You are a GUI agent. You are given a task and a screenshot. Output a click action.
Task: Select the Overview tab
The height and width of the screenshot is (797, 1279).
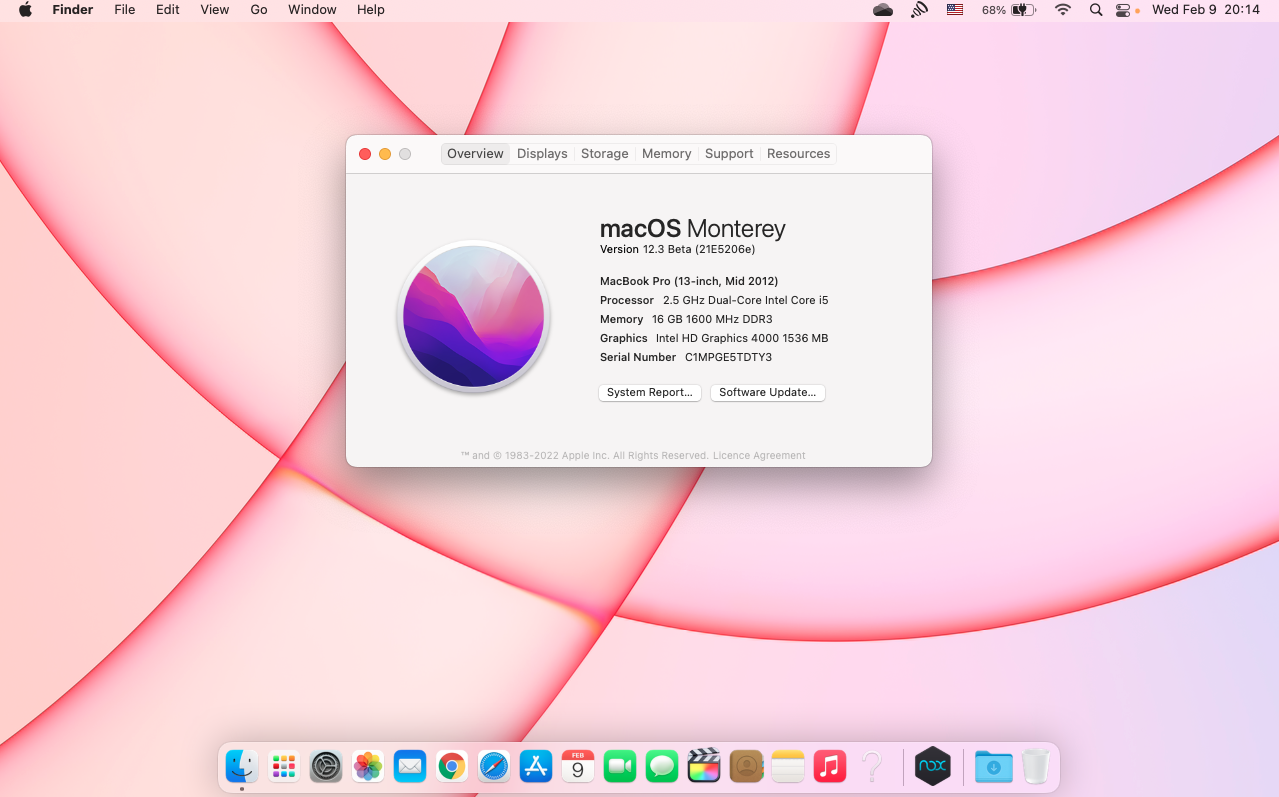[x=475, y=154]
